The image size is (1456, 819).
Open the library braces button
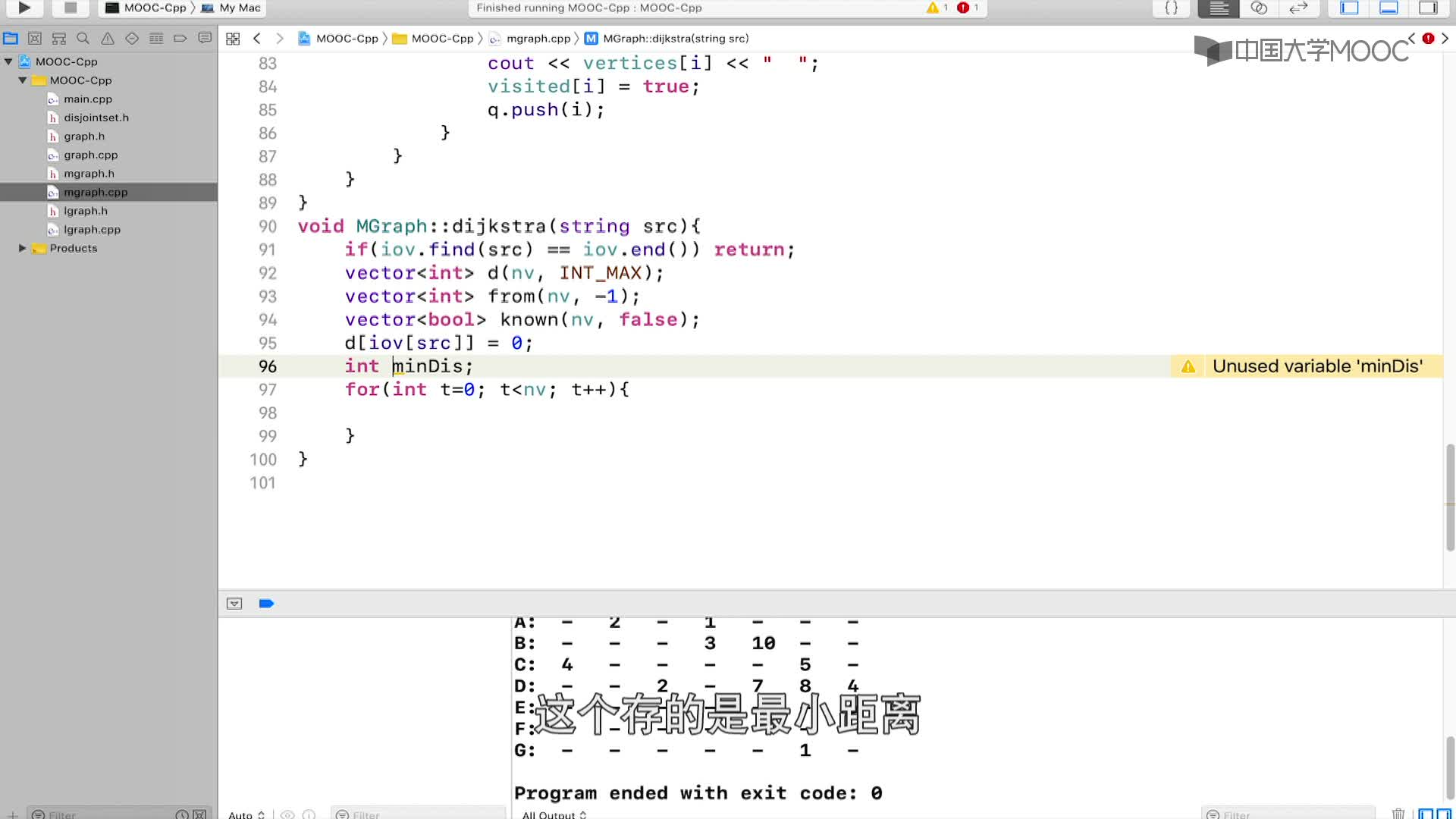coord(1172,8)
